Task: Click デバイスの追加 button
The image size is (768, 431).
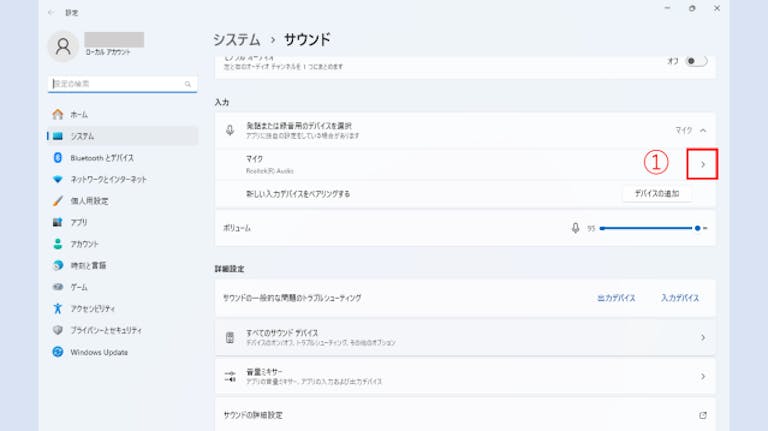Action: point(657,193)
